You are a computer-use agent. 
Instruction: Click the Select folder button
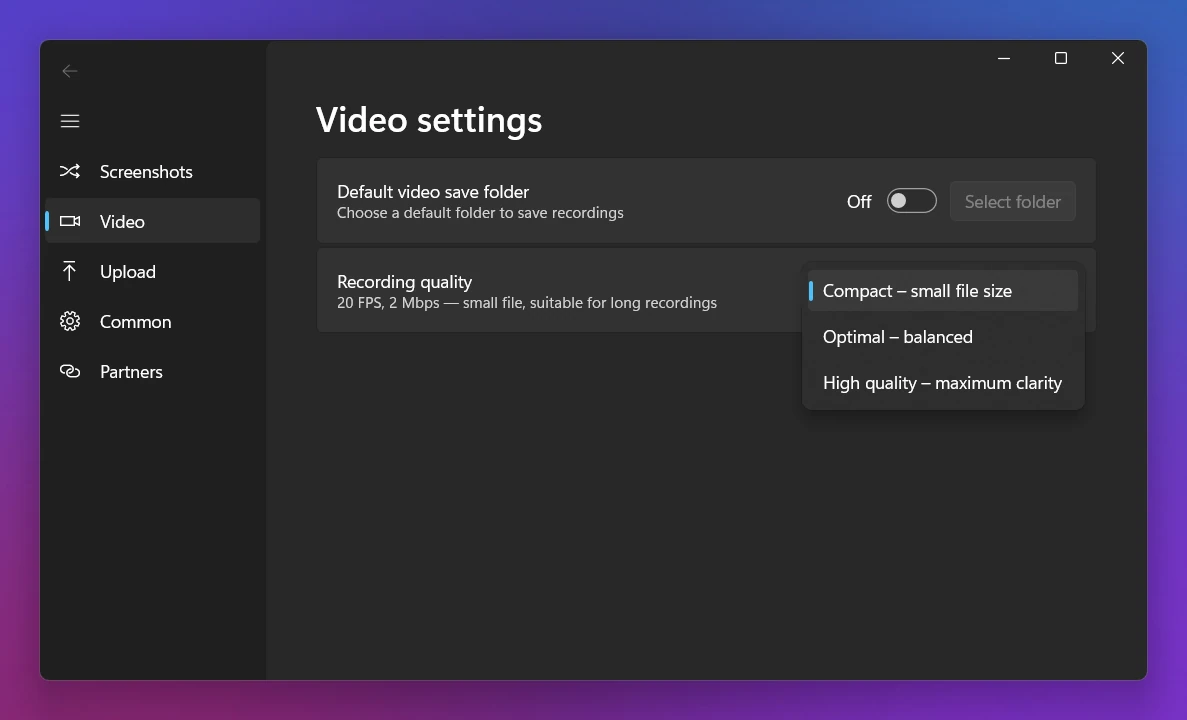pyautogui.click(x=1012, y=201)
